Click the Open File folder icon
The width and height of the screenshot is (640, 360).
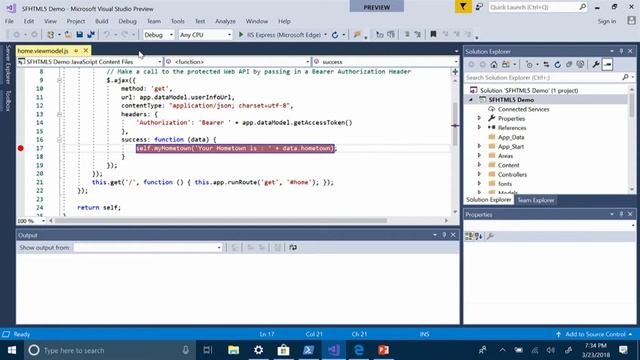(68, 35)
